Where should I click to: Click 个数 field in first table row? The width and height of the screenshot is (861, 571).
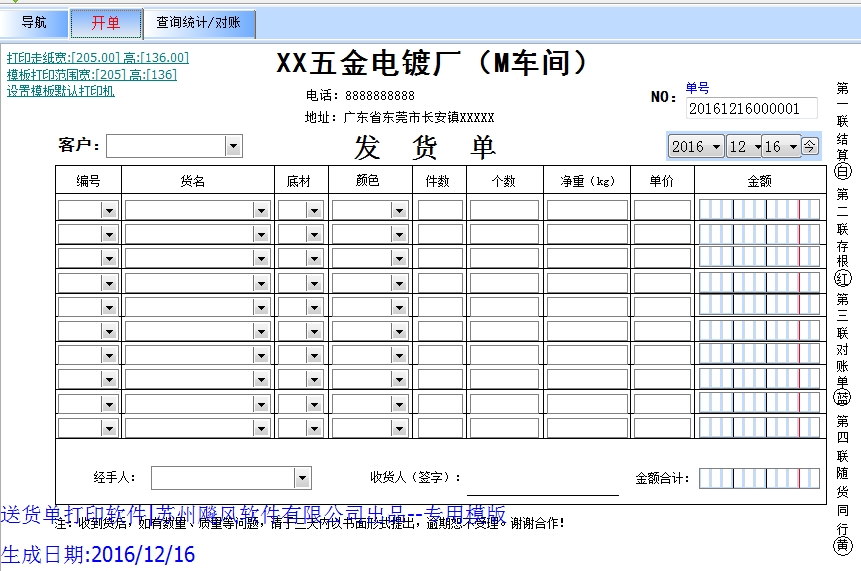[x=504, y=210]
